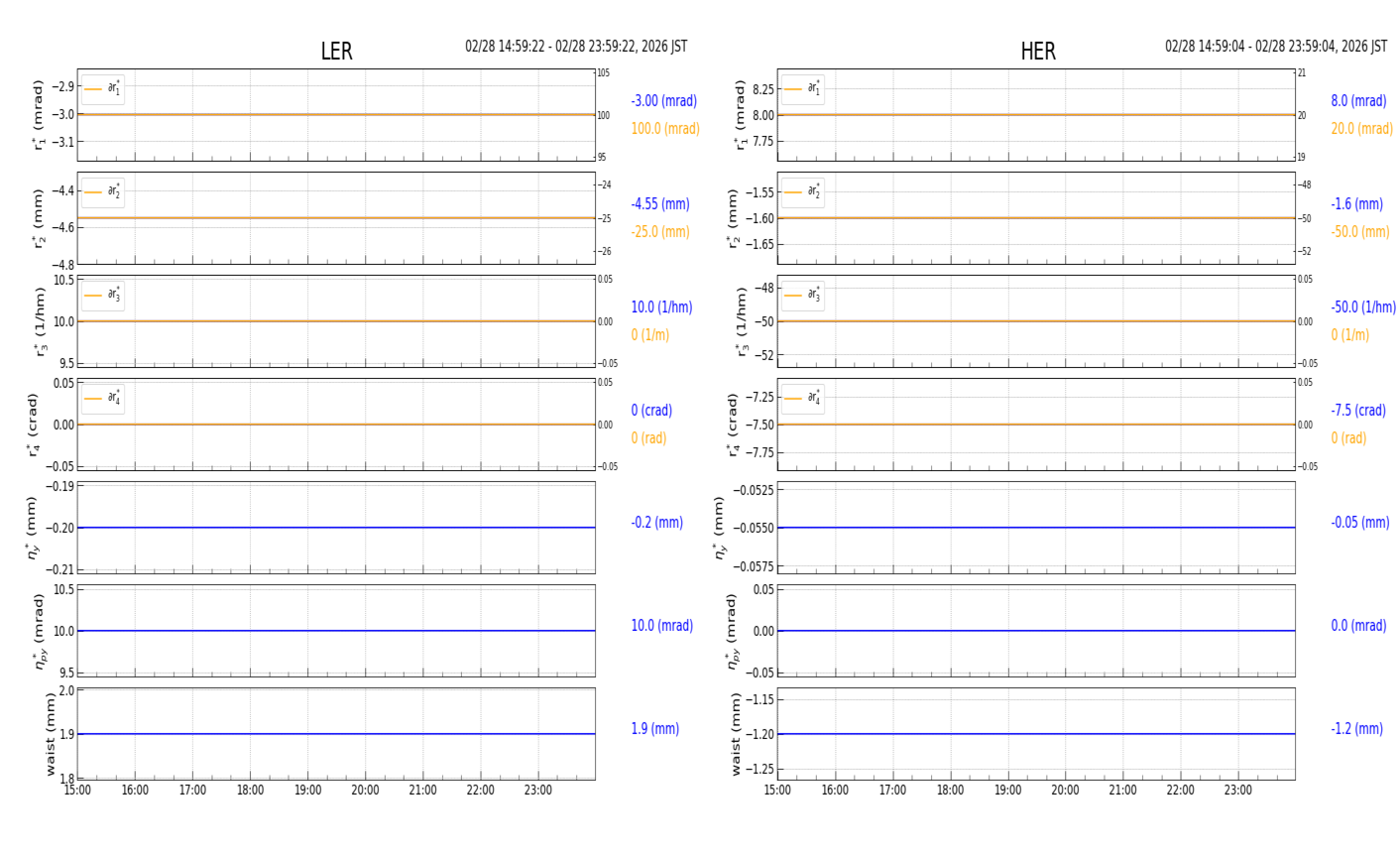1400x857 pixels.
Task: Click LER r4* (crad) y-axis label
Action: (x=34, y=425)
